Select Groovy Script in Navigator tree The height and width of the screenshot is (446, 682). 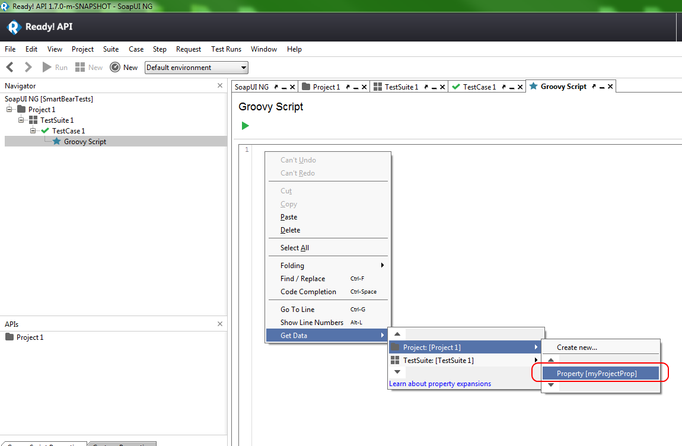click(85, 141)
